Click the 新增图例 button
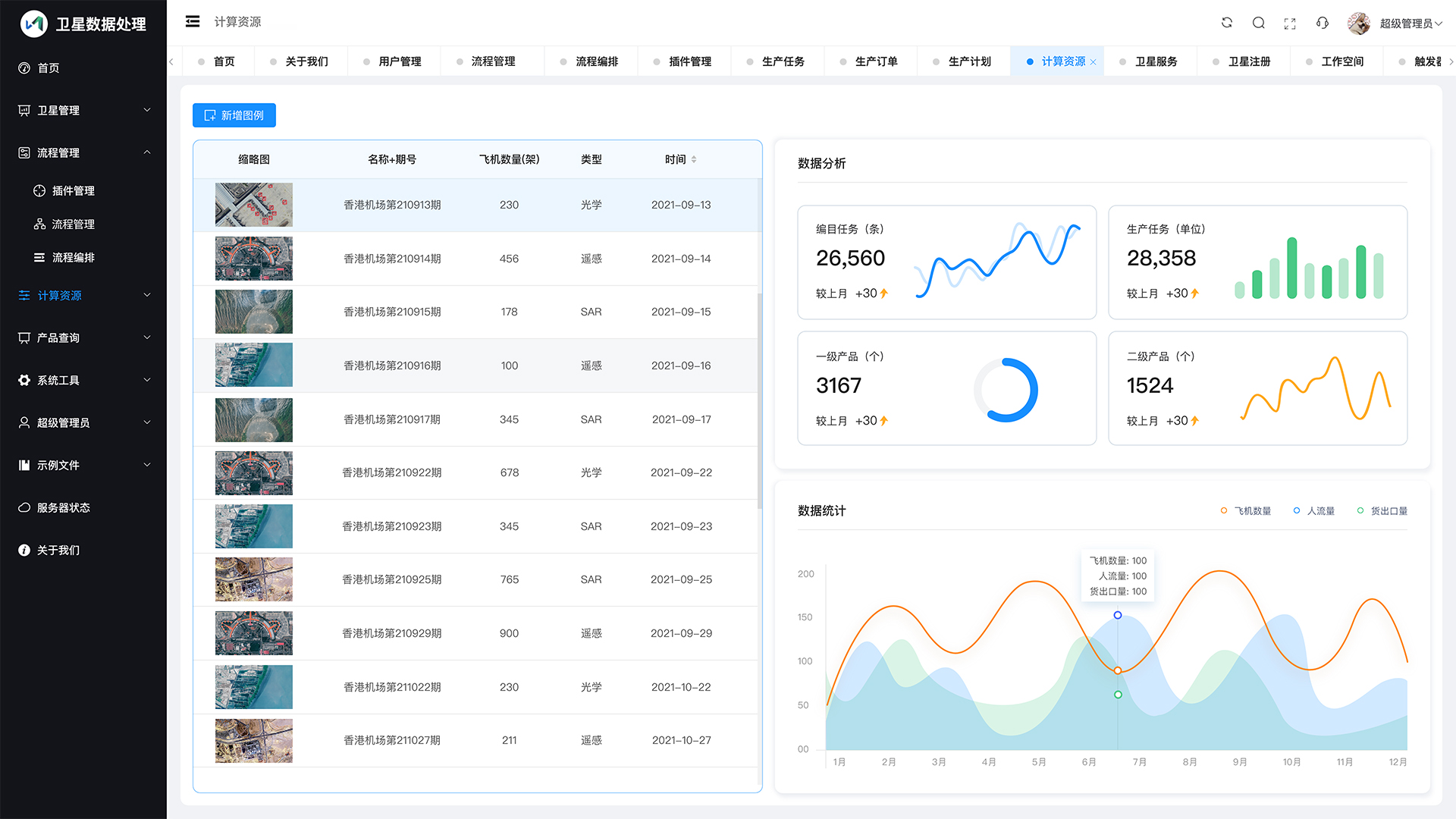 coord(234,115)
